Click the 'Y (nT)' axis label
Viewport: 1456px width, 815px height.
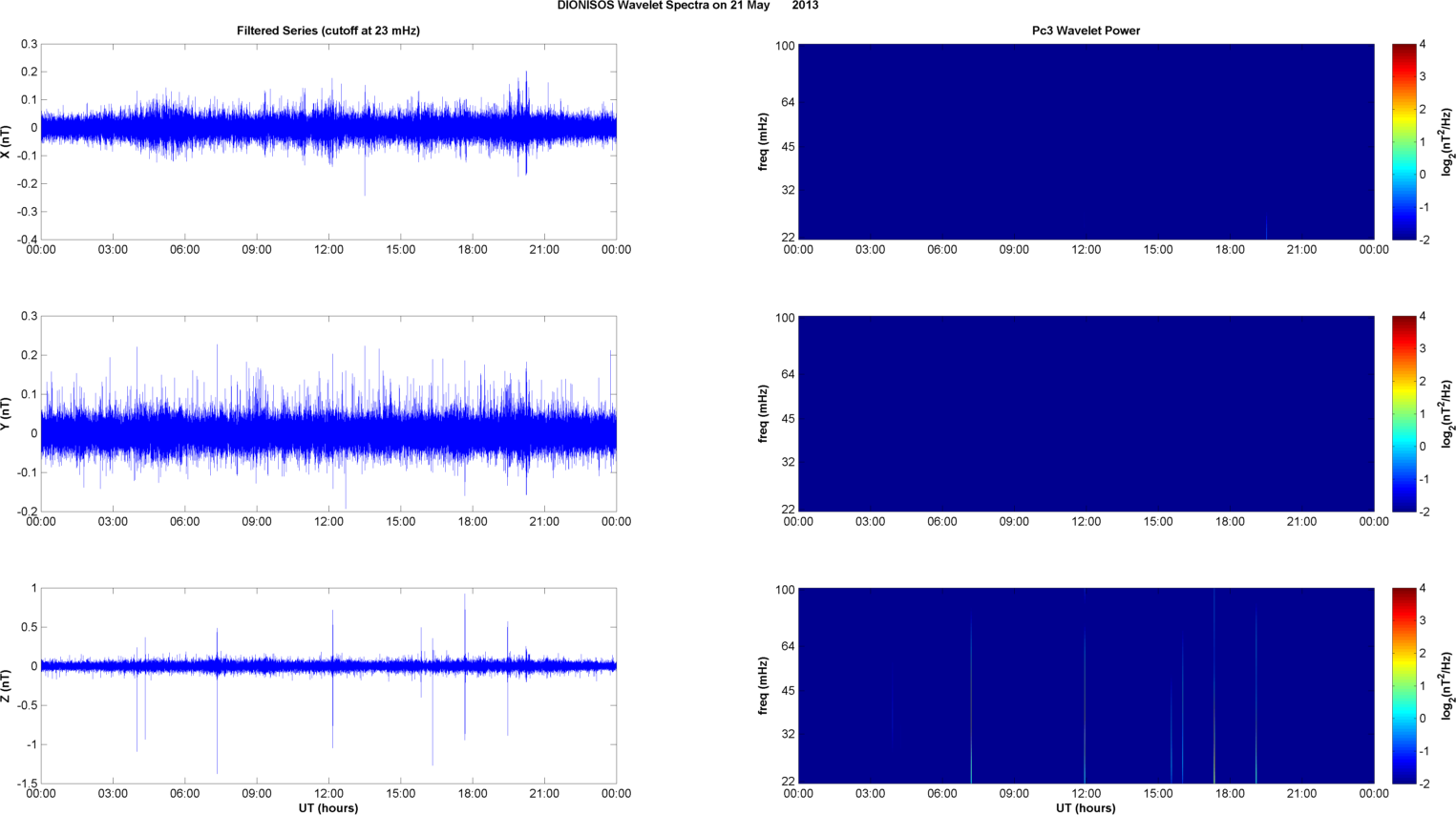tap(7, 413)
